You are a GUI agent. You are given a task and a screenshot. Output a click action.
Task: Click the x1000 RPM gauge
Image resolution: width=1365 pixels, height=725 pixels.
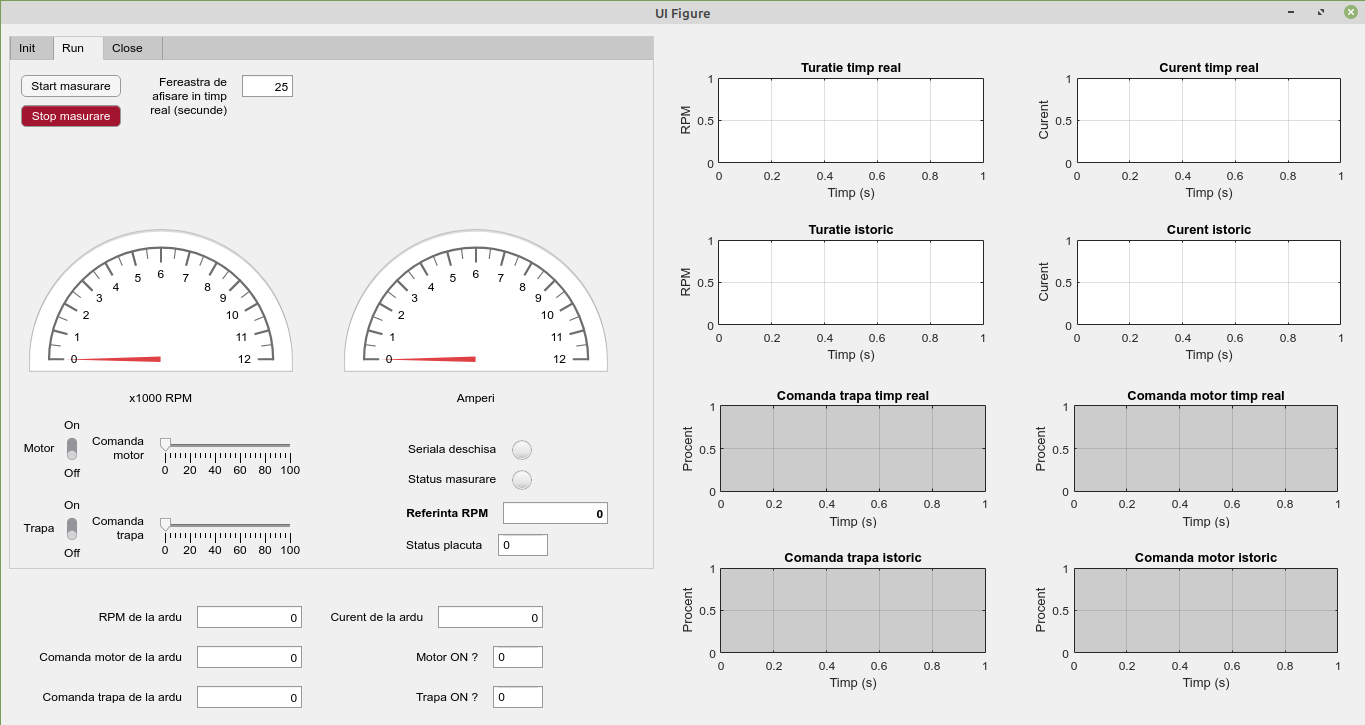pyautogui.click(x=161, y=301)
